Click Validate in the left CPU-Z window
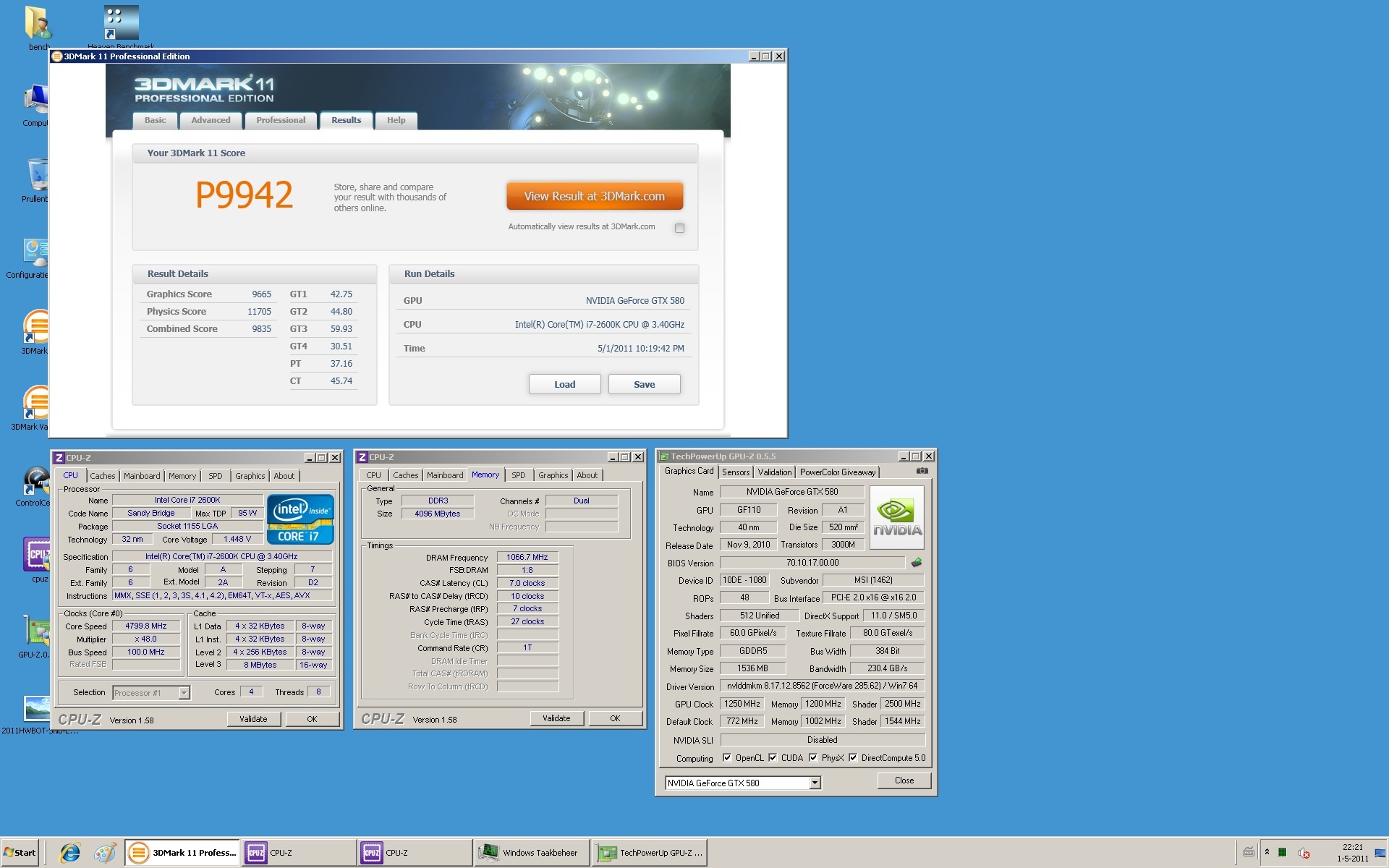Screen dimensions: 1389x868 pos(253,719)
